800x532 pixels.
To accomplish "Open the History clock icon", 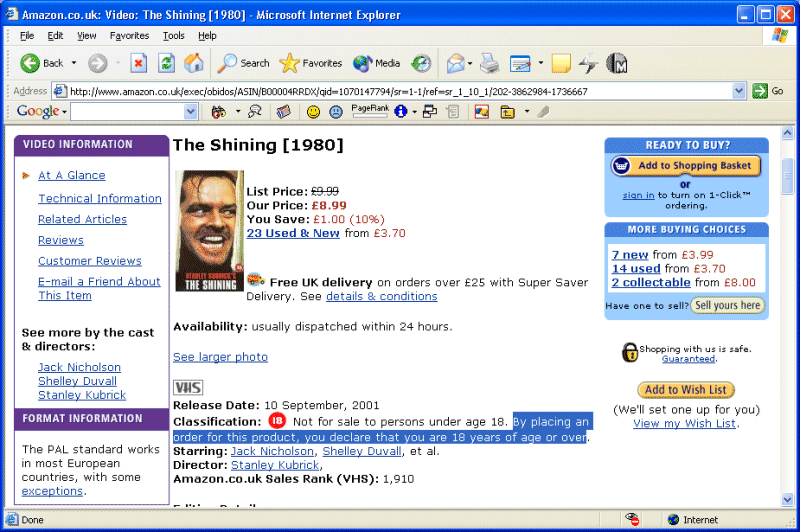I will pyautogui.click(x=421, y=63).
